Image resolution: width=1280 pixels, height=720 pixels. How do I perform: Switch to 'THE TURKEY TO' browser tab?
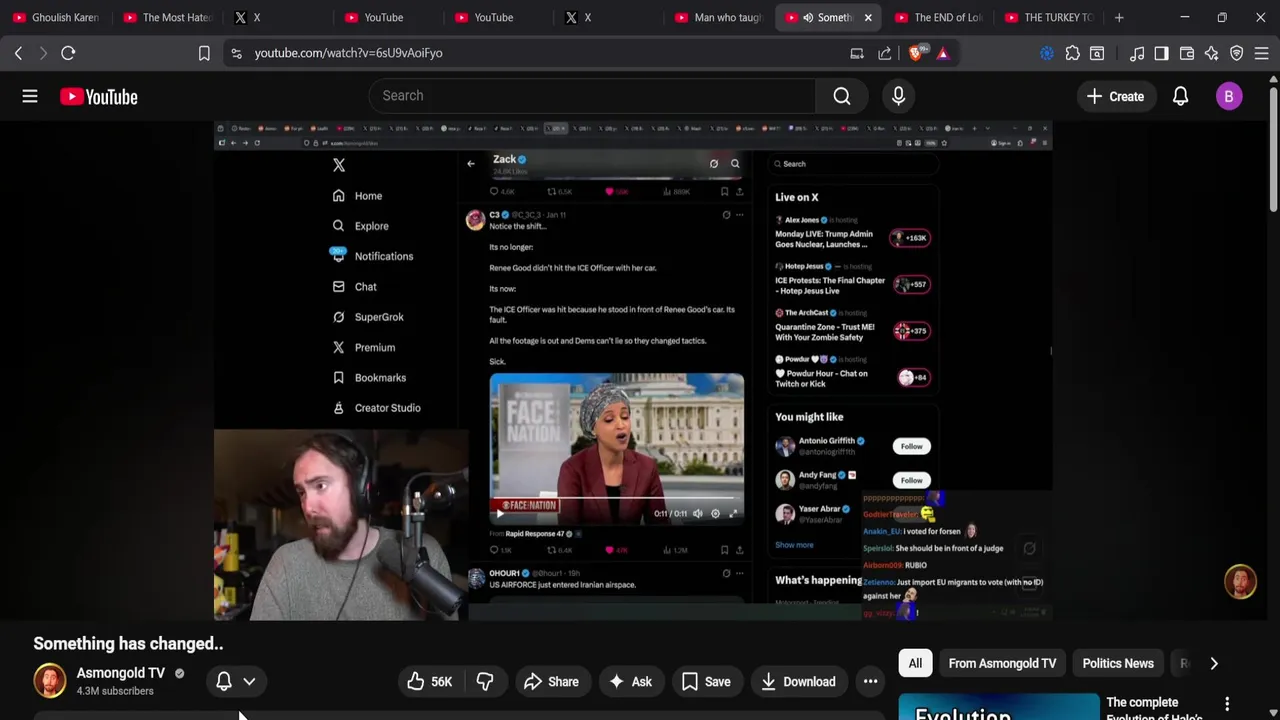tap(1050, 17)
